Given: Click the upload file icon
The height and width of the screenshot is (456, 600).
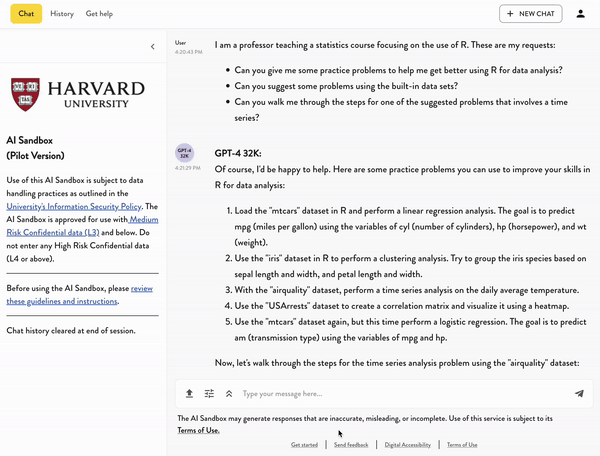Looking at the screenshot, I should (190, 394).
